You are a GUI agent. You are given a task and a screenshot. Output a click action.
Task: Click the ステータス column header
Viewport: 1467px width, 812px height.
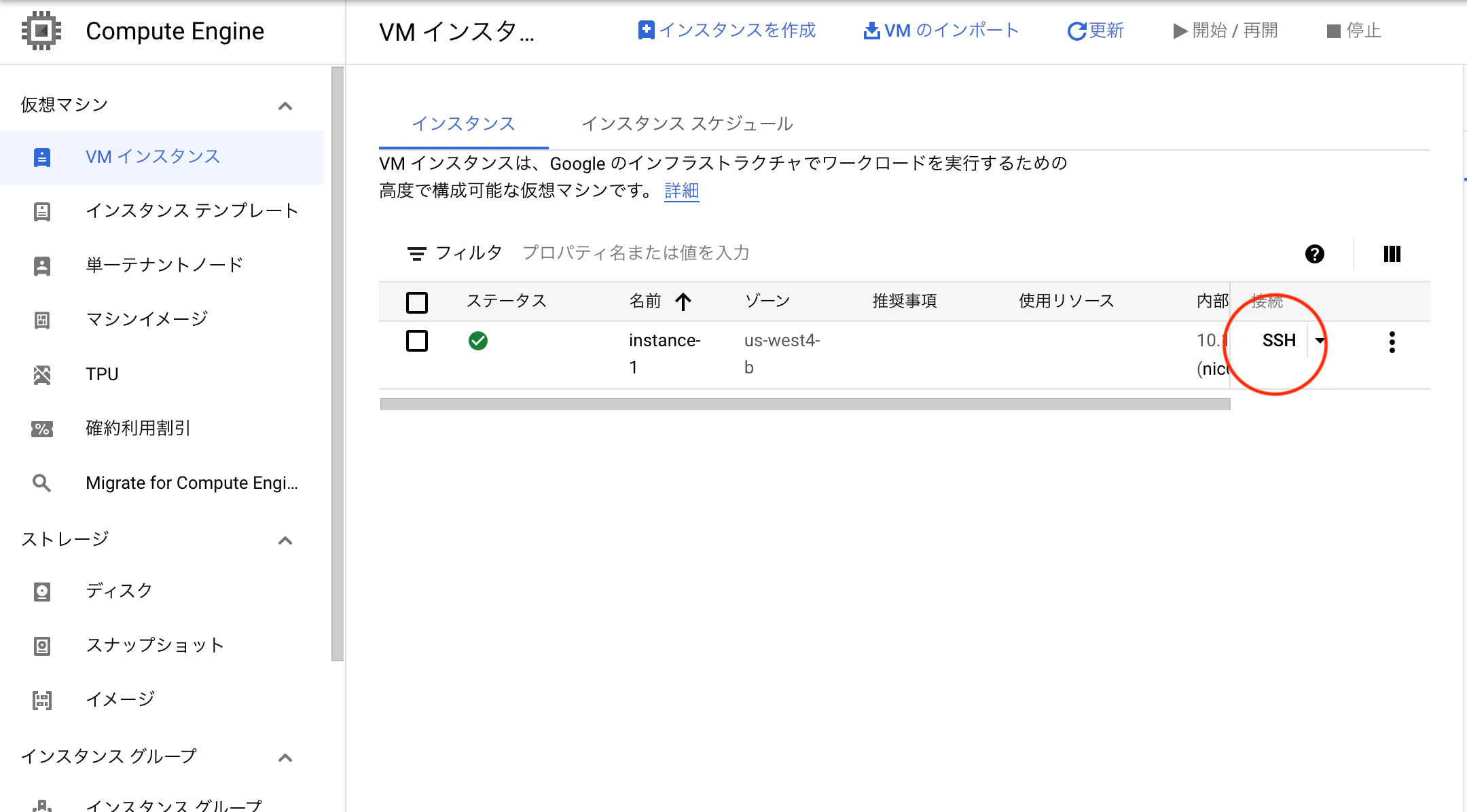point(507,301)
